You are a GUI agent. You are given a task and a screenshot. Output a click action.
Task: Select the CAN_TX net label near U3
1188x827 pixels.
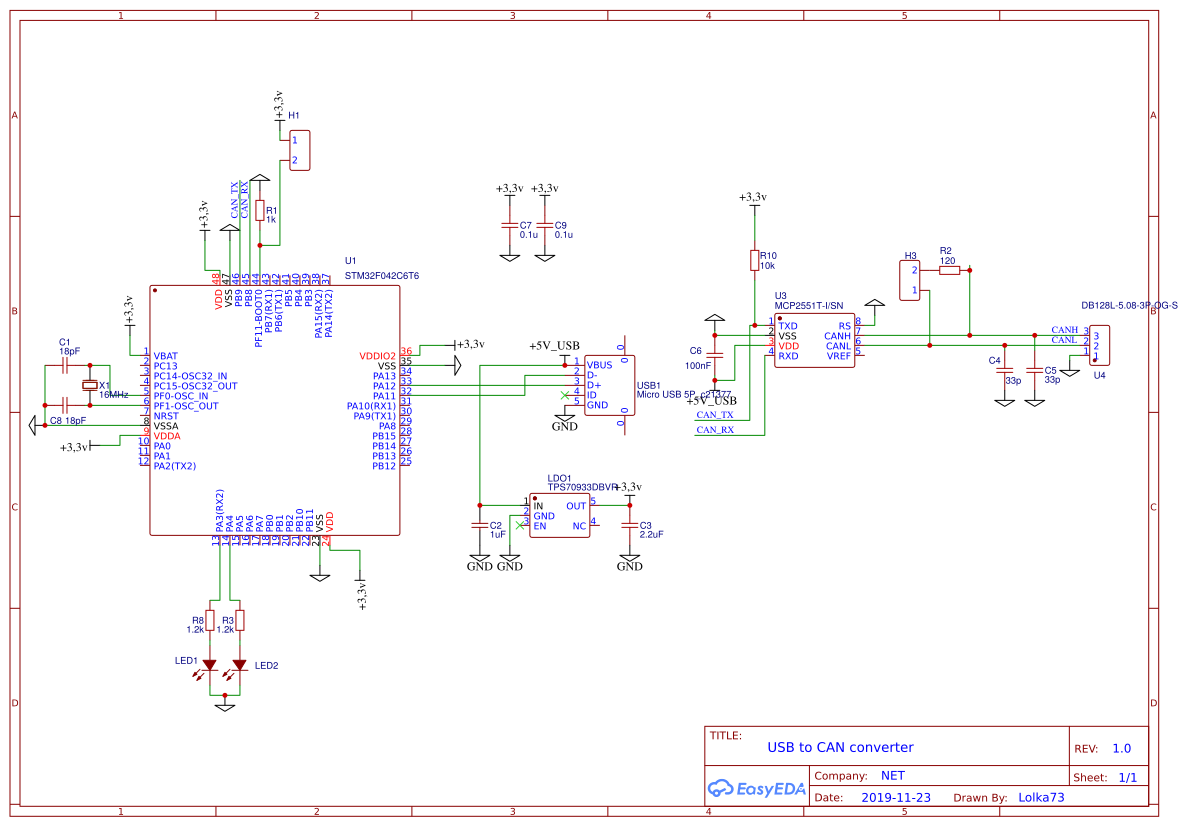(x=712, y=412)
